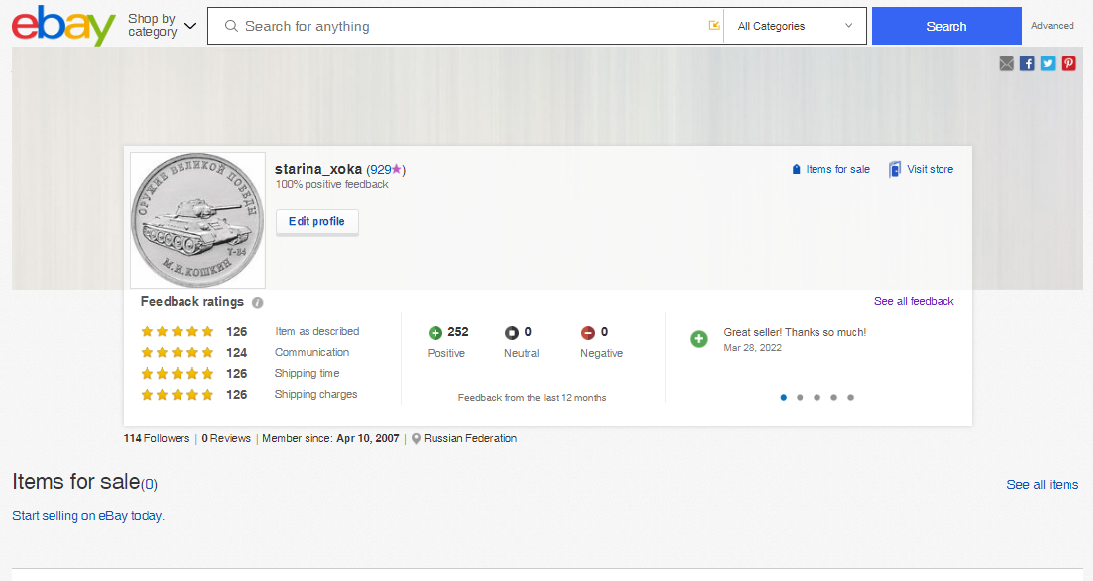
Task: Open Start selling on eBay today link
Action: [x=89, y=515]
